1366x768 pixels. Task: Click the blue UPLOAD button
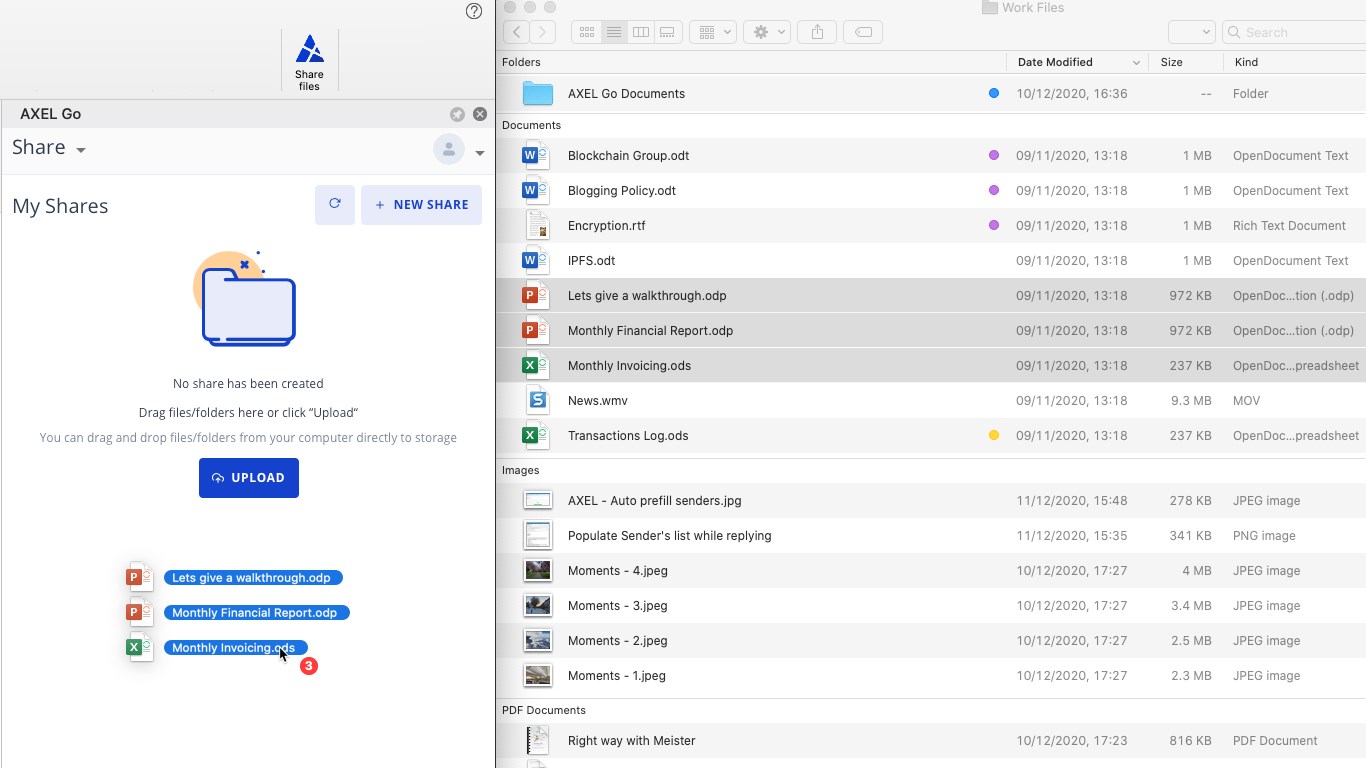click(249, 477)
